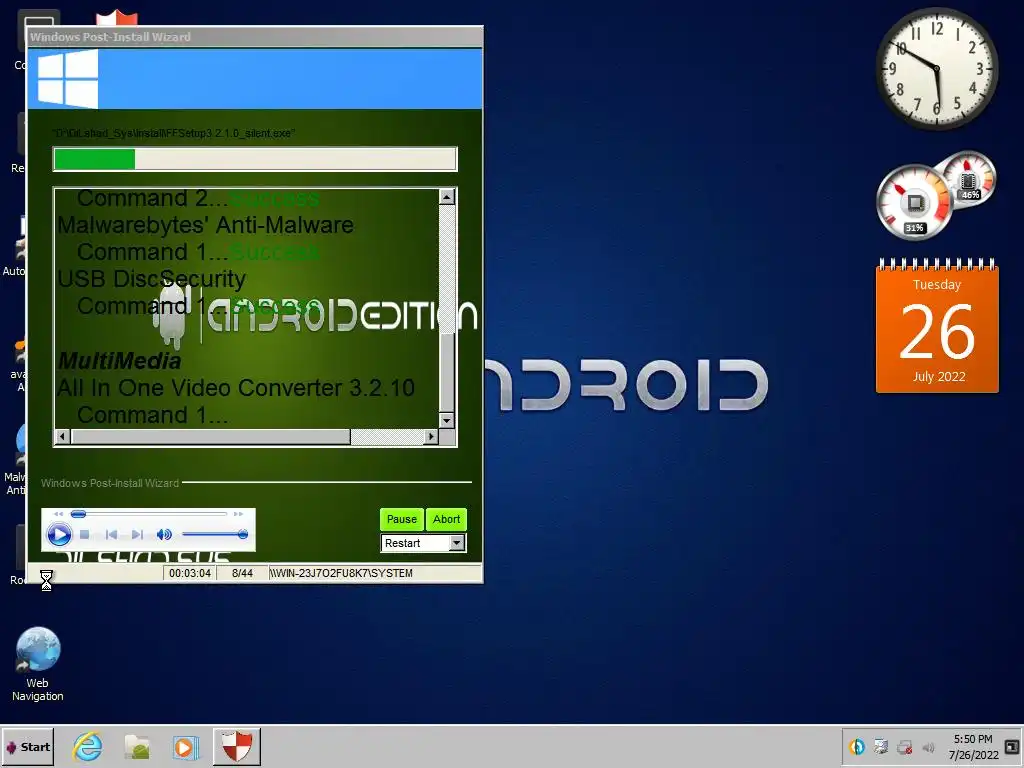Stop the media player playback
Viewport: 1024px width, 768px height.
coord(84,535)
